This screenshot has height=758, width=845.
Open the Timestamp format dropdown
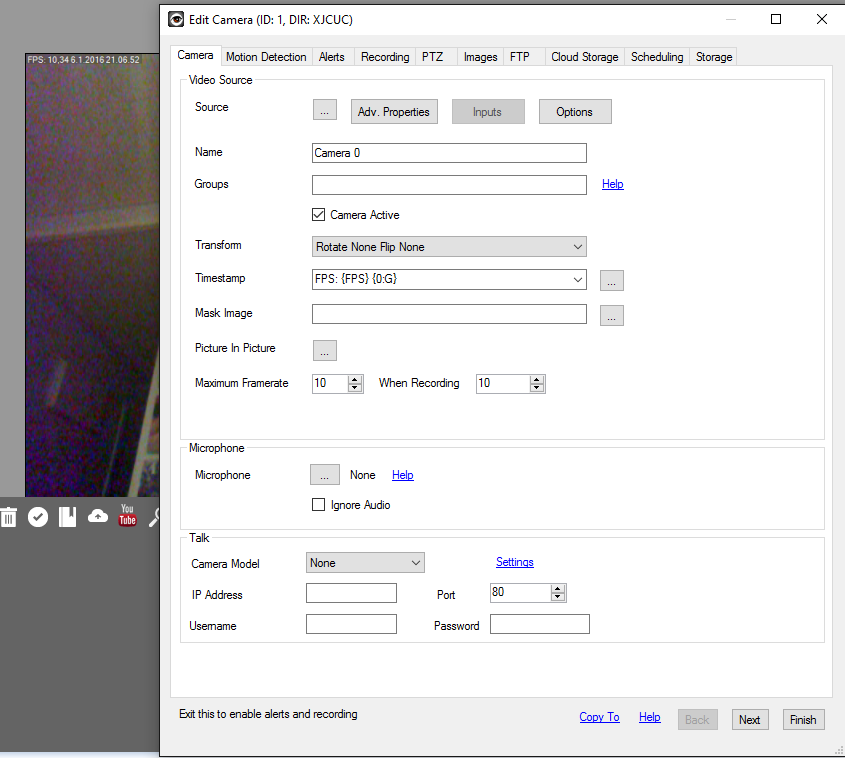(x=577, y=281)
